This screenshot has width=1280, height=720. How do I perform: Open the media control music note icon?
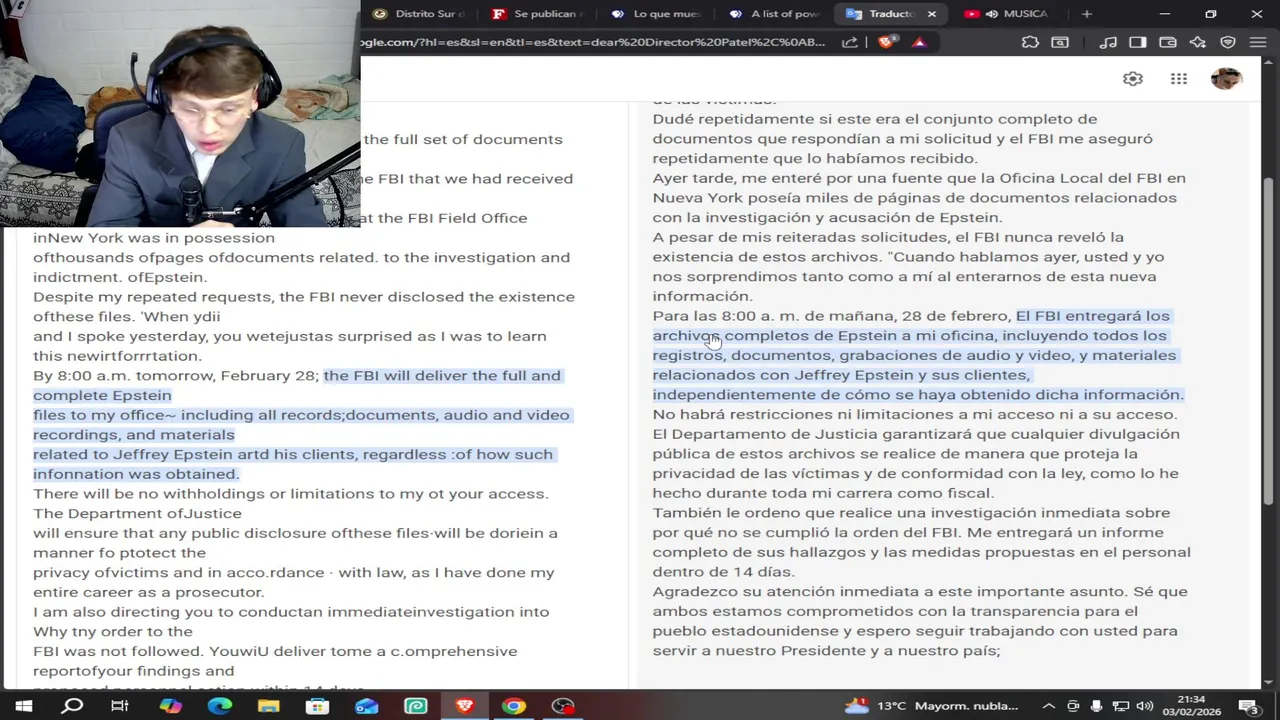tap(1108, 42)
